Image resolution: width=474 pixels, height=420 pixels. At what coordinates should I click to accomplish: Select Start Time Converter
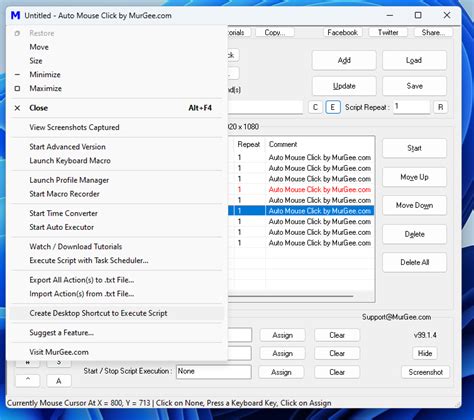click(x=117, y=213)
